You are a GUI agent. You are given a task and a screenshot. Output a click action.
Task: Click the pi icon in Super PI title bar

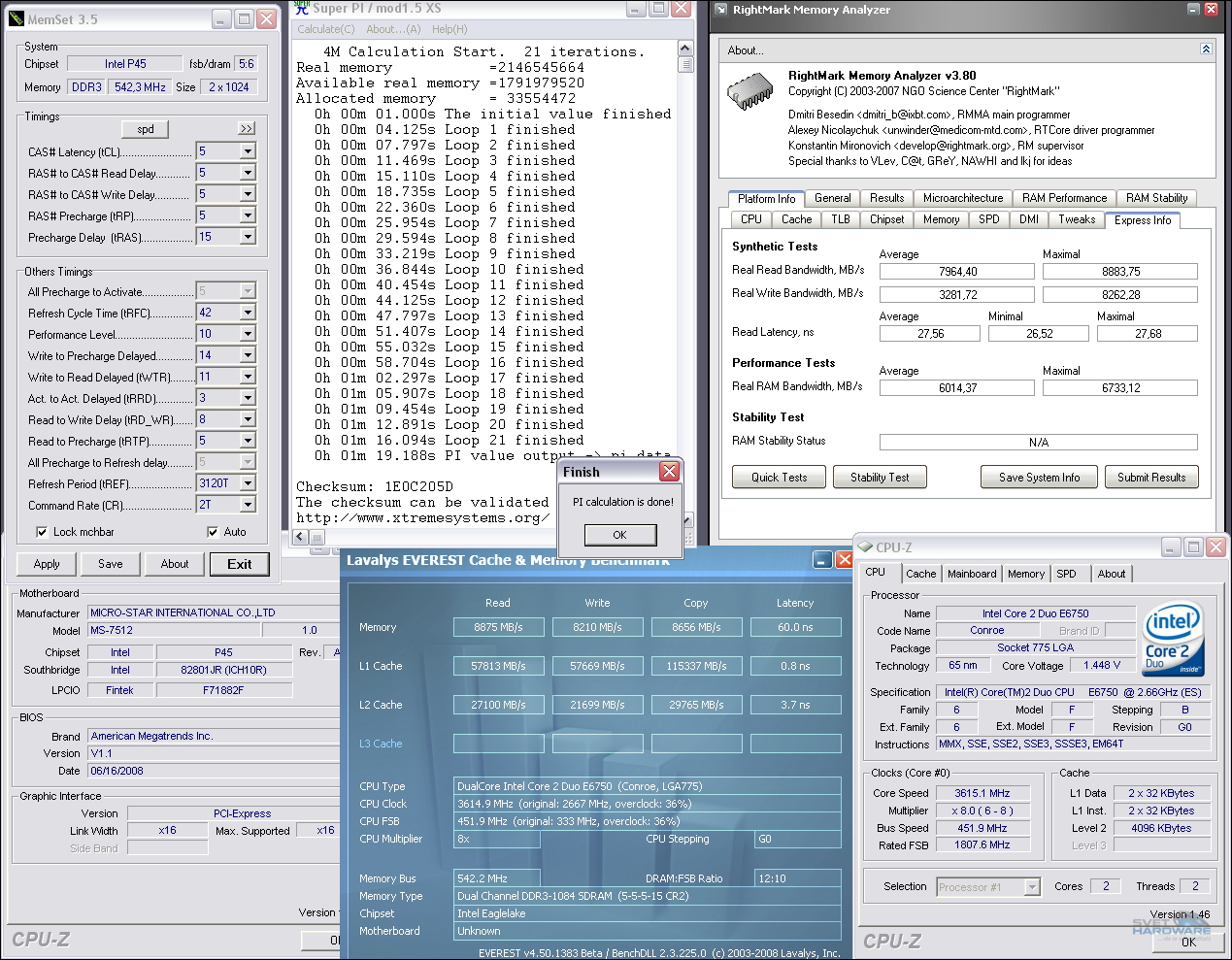[x=300, y=9]
